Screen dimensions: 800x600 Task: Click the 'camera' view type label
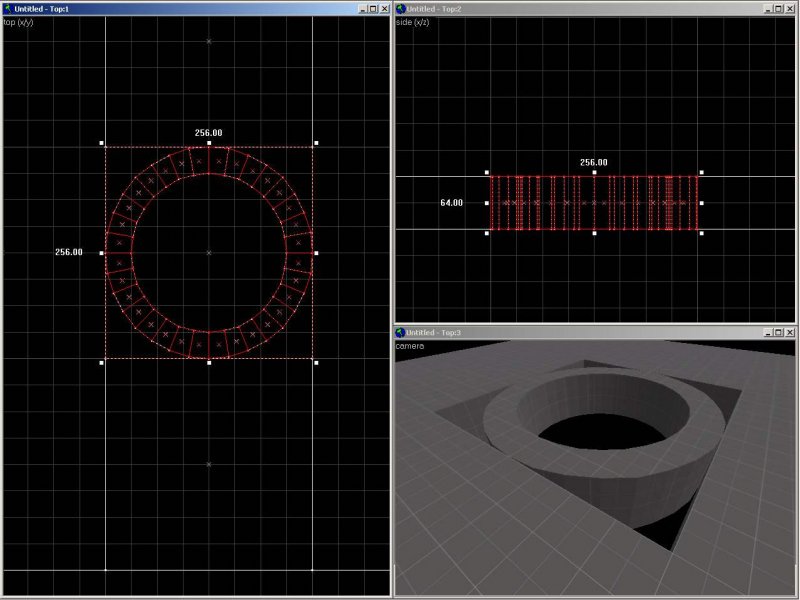pos(409,345)
